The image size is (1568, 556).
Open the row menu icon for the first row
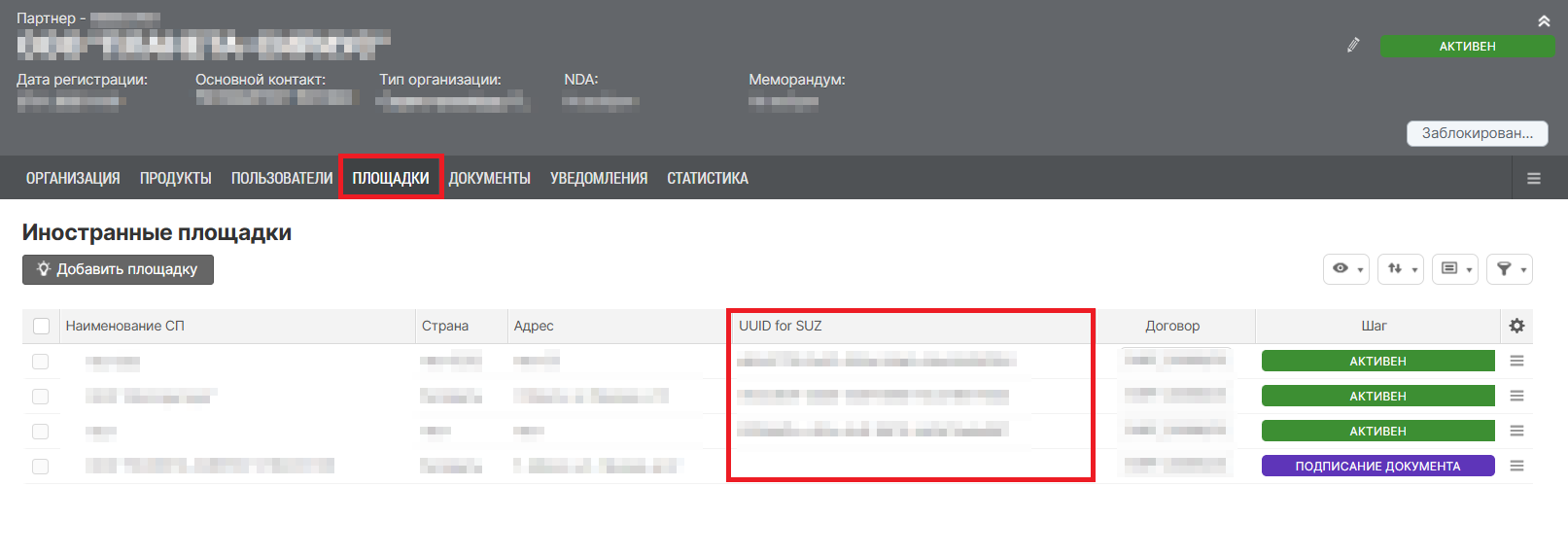point(1516,361)
